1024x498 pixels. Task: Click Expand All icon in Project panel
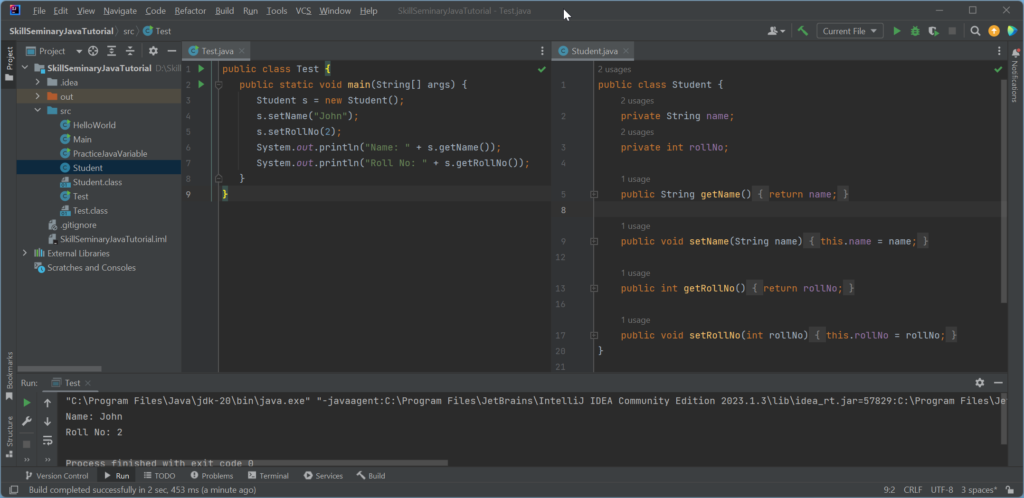(112, 51)
